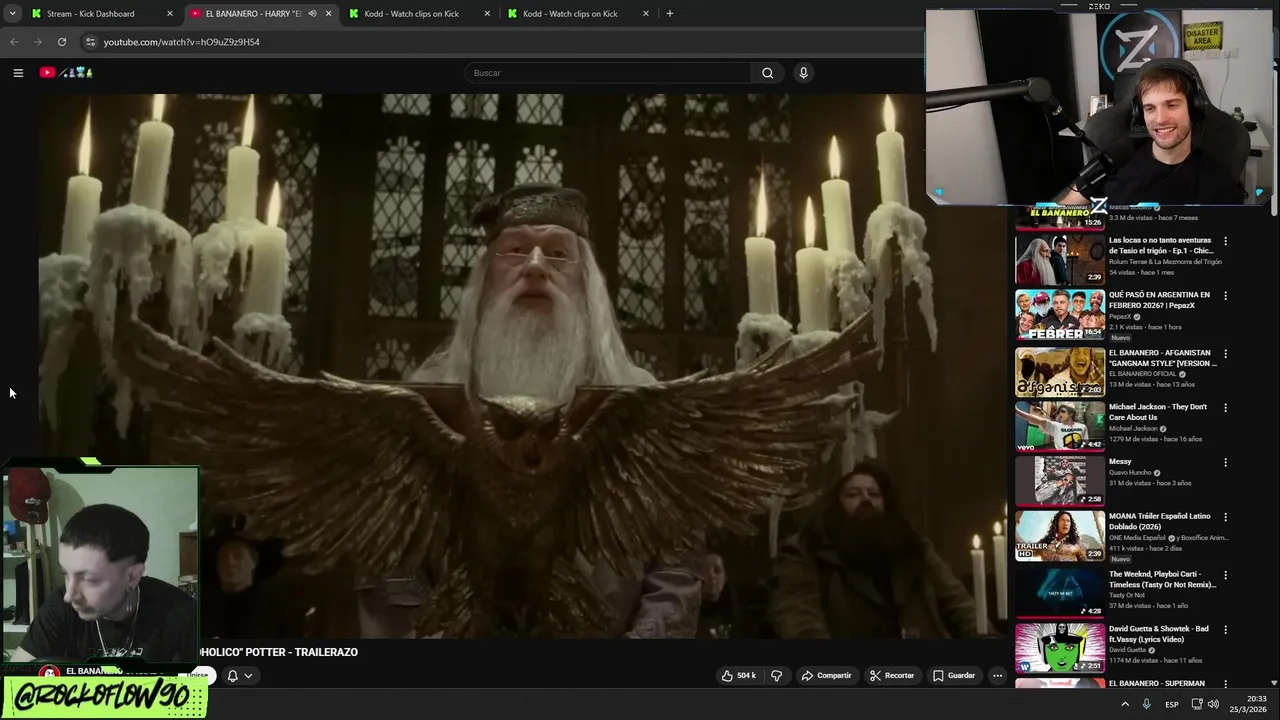Go back with browser back arrow
1280x720 pixels.
(14, 42)
